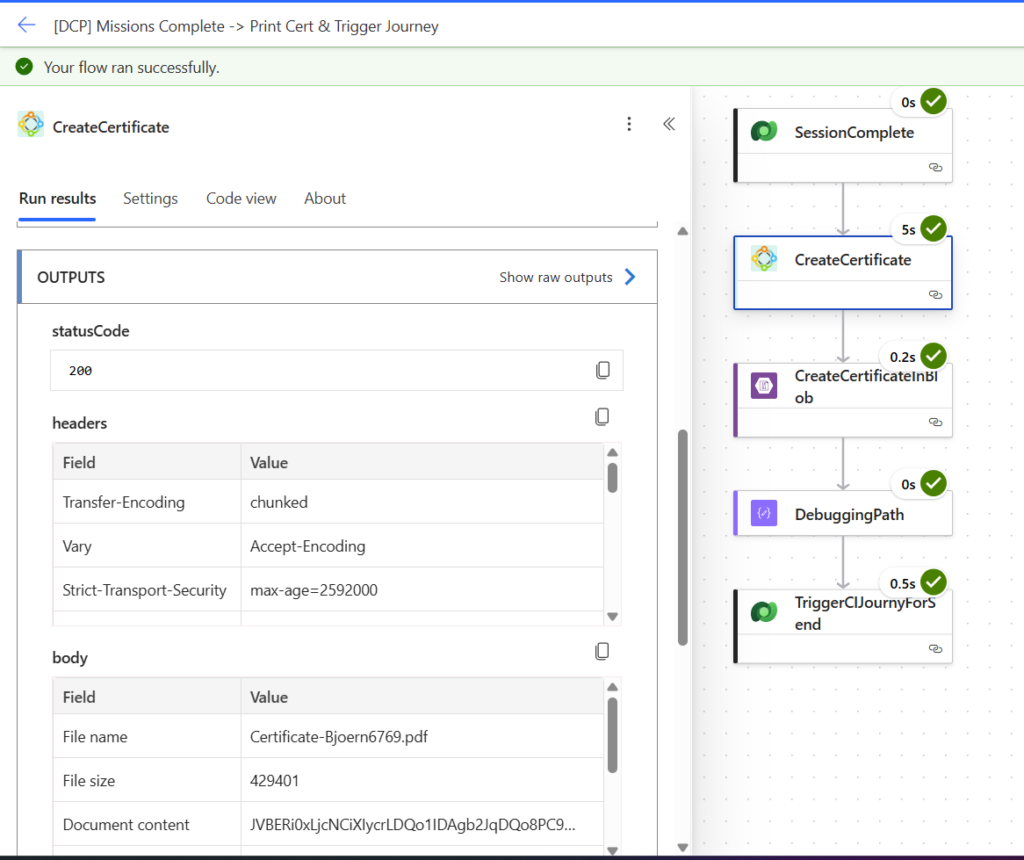Click the back arrow beside the flow title
Image resolution: width=1024 pixels, height=860 pixels.
pyautogui.click(x=27, y=26)
